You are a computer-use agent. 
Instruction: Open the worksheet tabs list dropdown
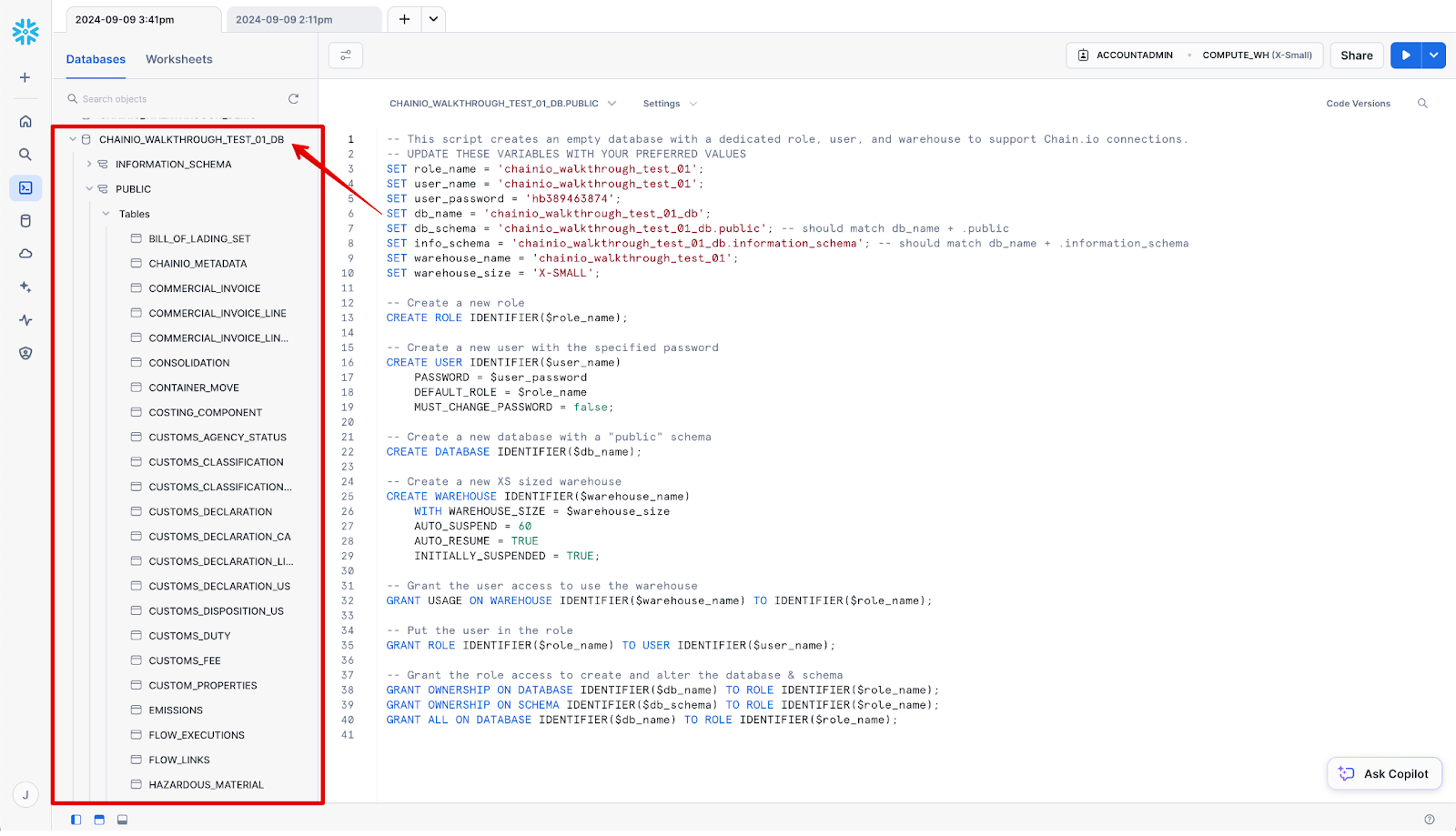tap(433, 19)
